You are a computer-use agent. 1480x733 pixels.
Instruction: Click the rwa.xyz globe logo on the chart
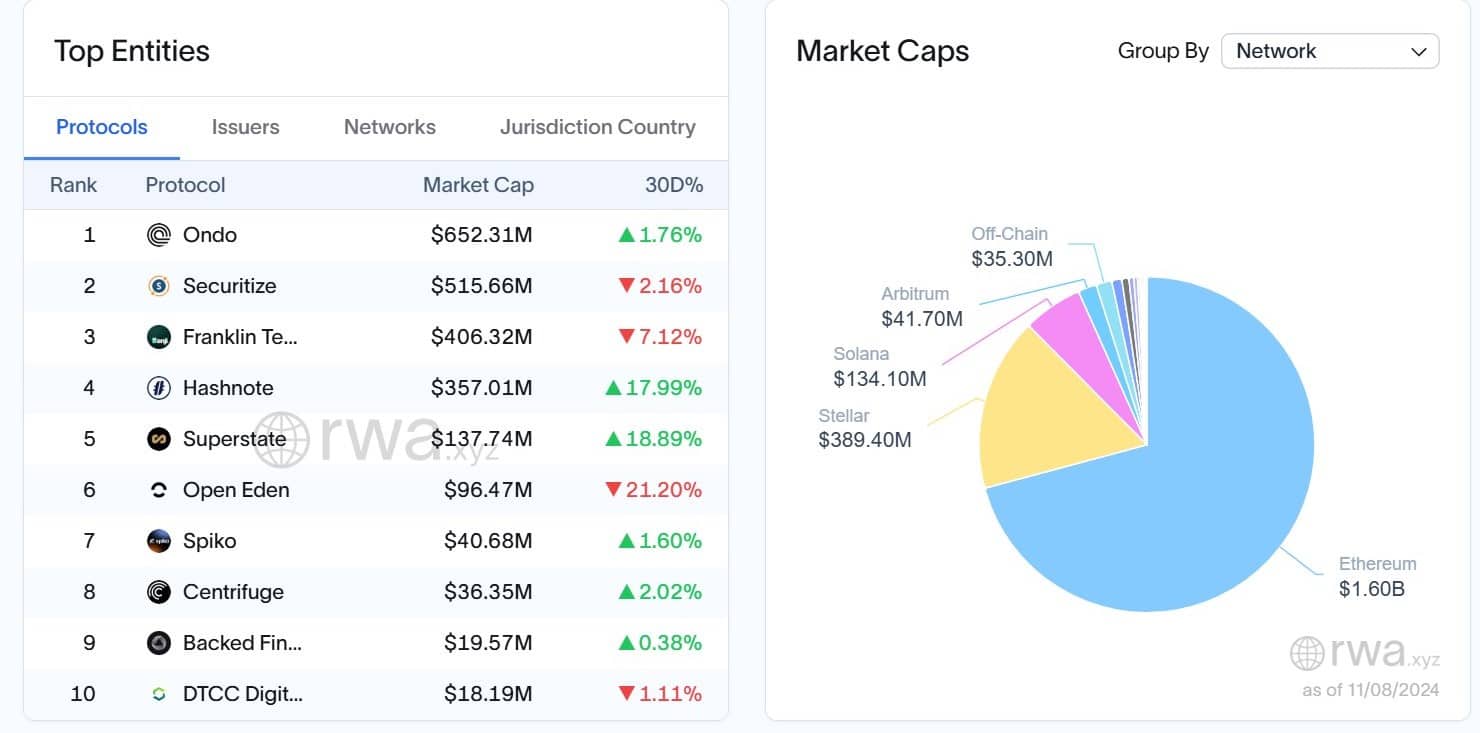(1306, 653)
